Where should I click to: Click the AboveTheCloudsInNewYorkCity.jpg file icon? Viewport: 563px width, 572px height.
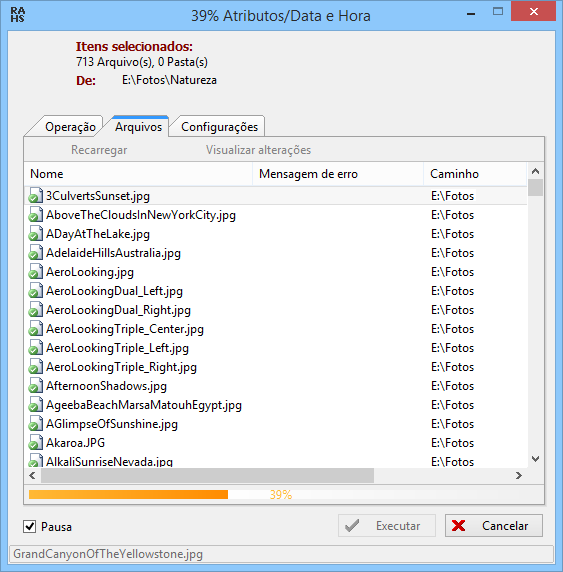pyautogui.click(x=35, y=215)
